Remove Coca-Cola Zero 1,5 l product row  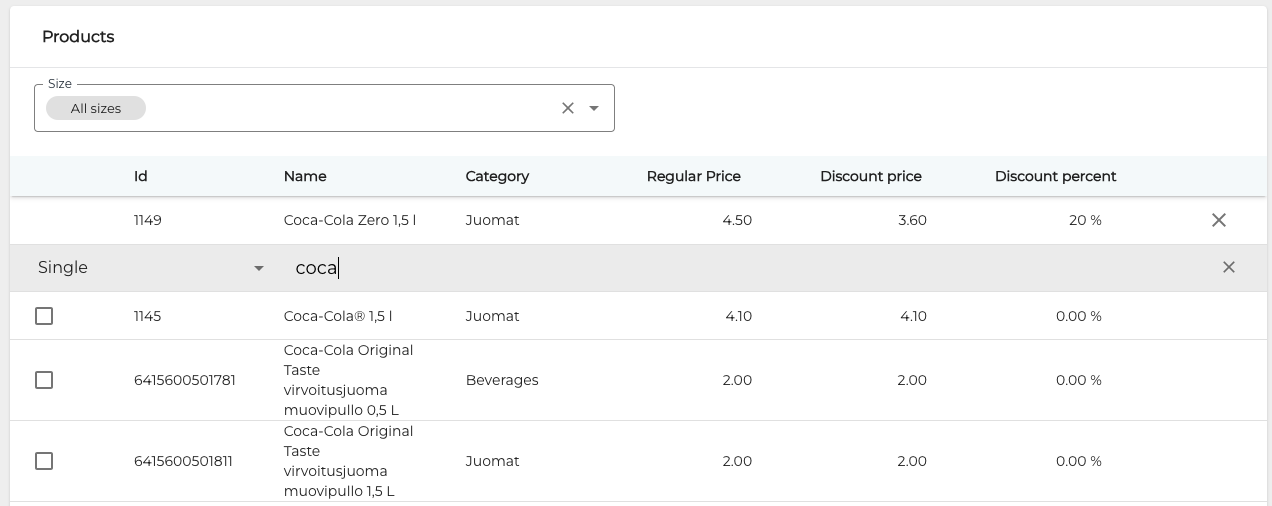click(1218, 220)
